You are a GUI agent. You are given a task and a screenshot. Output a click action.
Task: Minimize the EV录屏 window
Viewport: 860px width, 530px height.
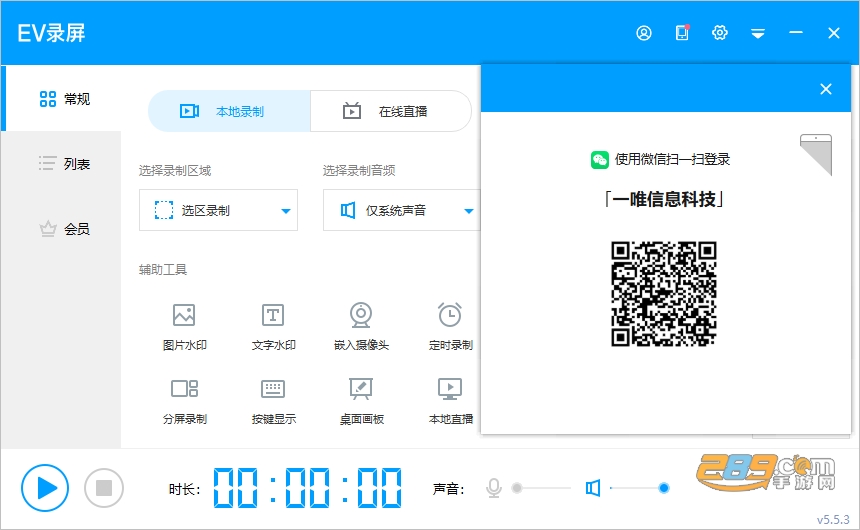click(796, 33)
